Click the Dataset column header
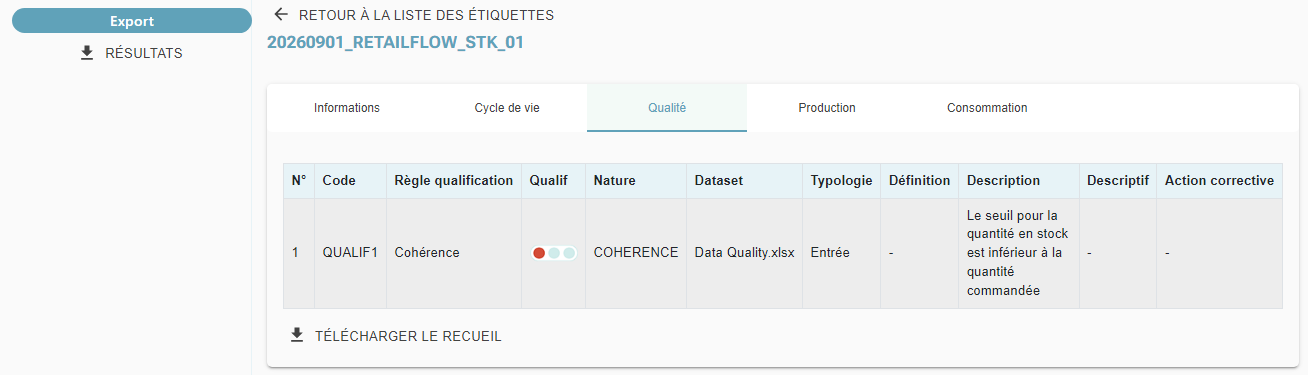Image resolution: width=1308 pixels, height=375 pixels. [745, 181]
